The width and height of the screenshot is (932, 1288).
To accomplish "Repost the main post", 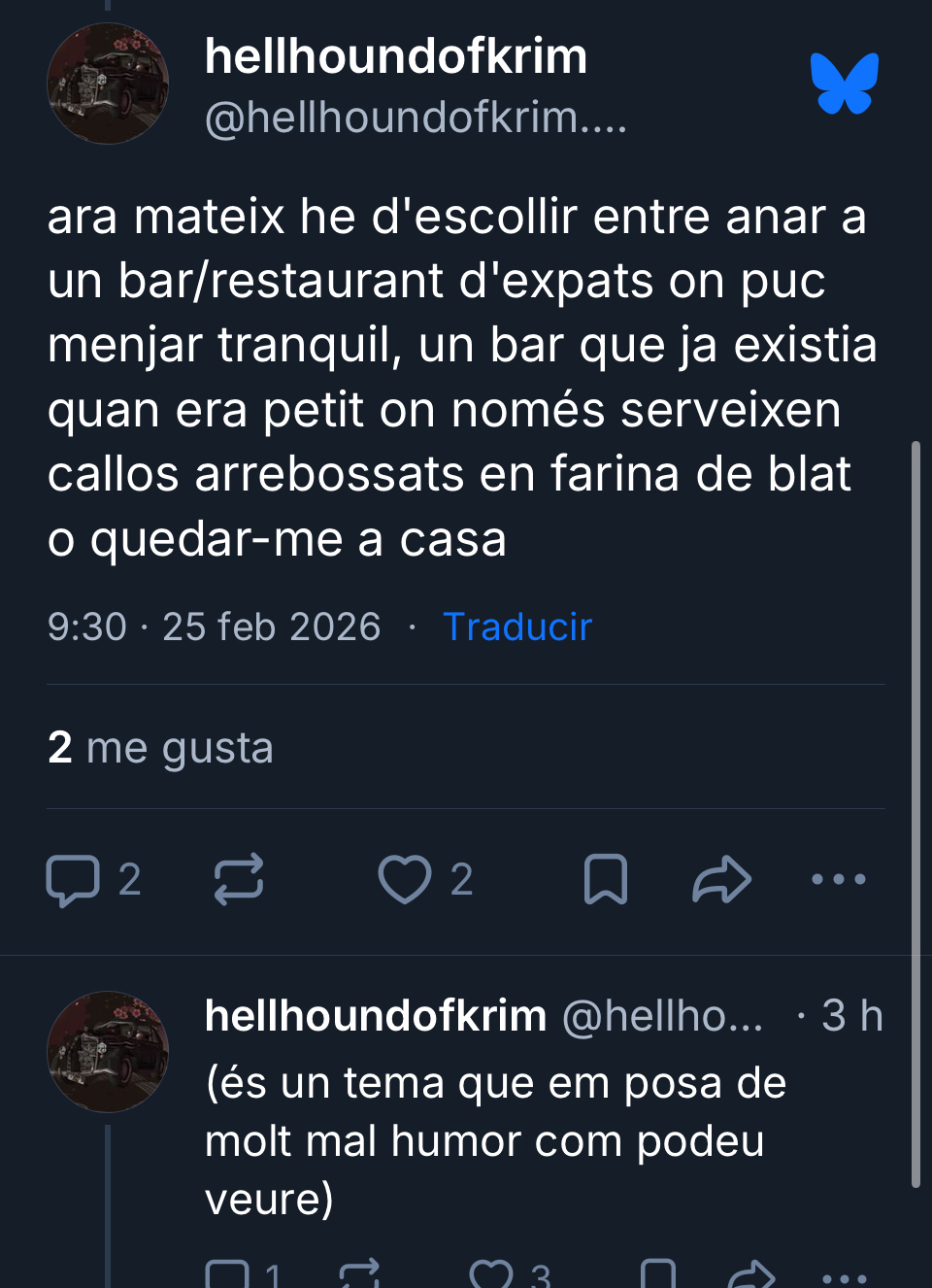I will (x=238, y=880).
